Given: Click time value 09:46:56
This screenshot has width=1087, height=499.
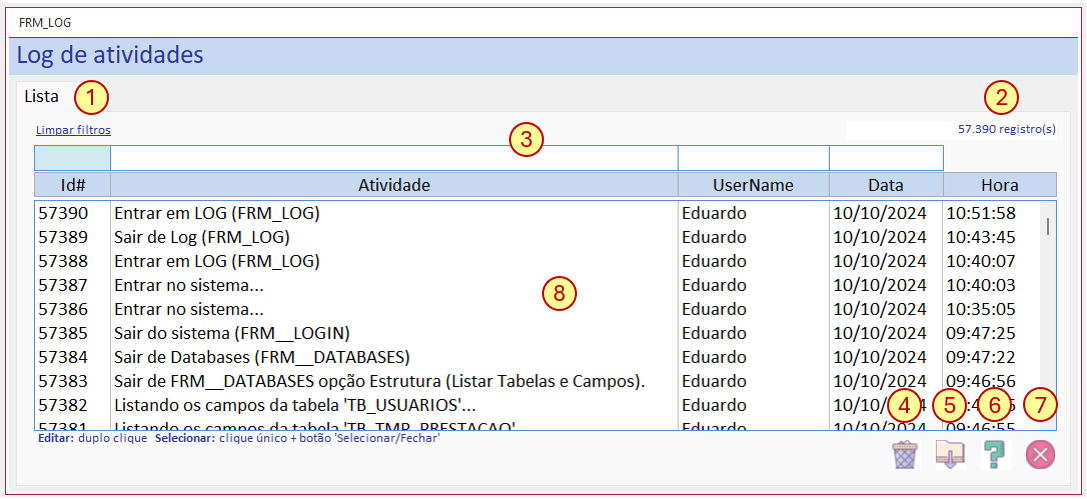Looking at the screenshot, I should (980, 381).
